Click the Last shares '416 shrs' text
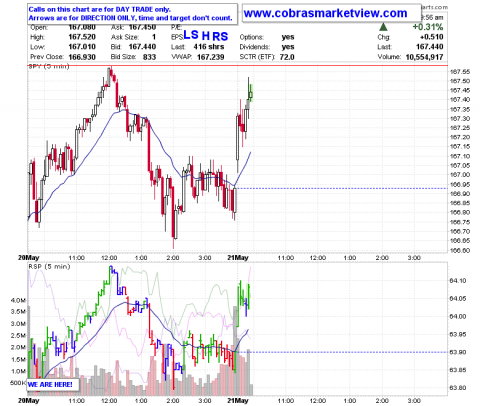The height and width of the screenshot is (406, 480). (209, 47)
